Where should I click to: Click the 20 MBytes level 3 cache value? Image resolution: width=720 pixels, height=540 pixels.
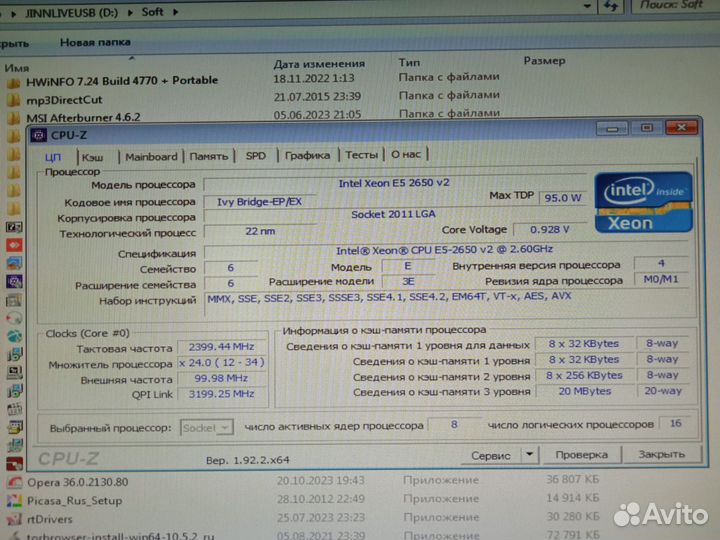click(585, 391)
